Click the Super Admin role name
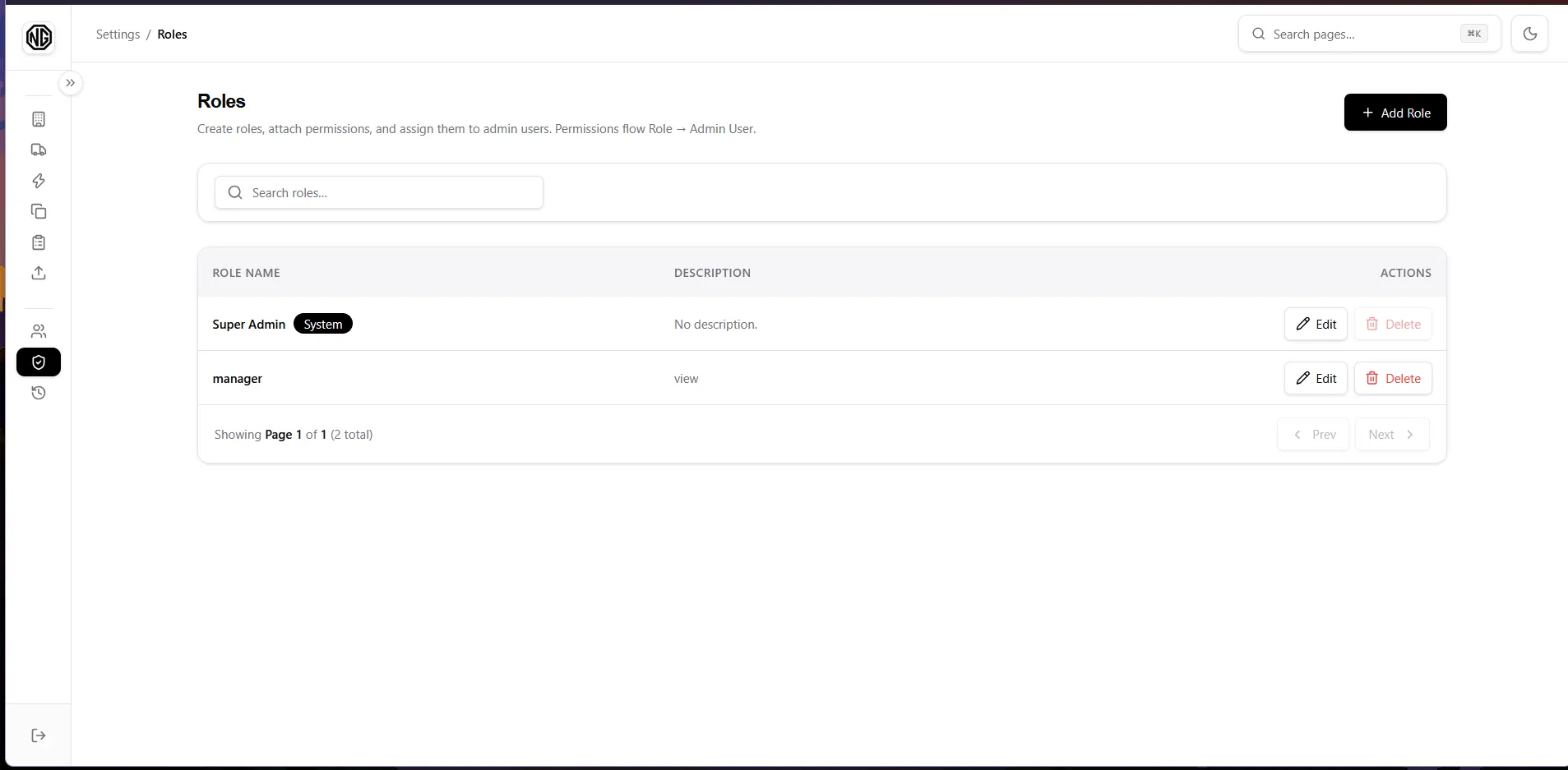 coord(249,325)
